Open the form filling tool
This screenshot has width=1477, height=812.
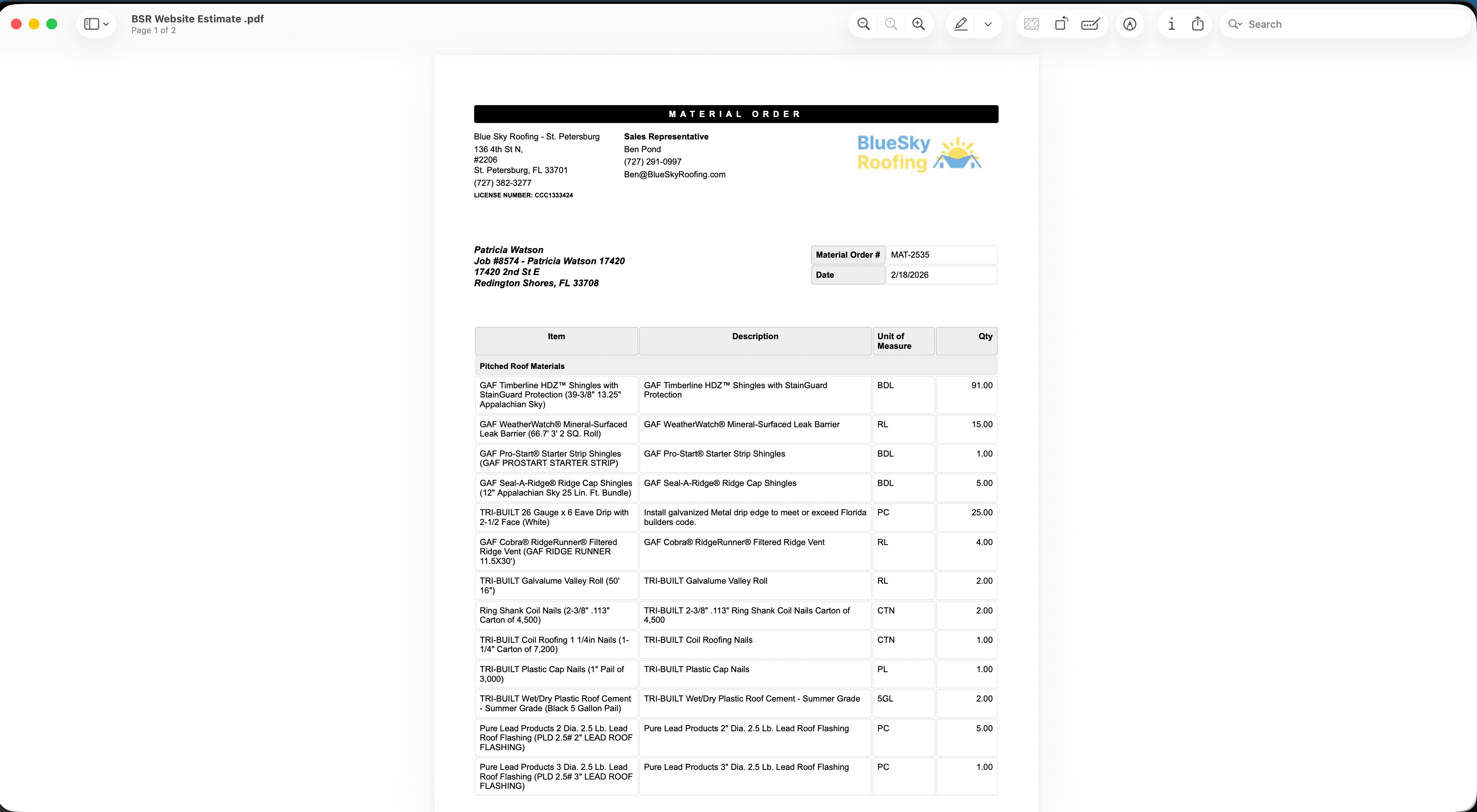pos(1090,24)
